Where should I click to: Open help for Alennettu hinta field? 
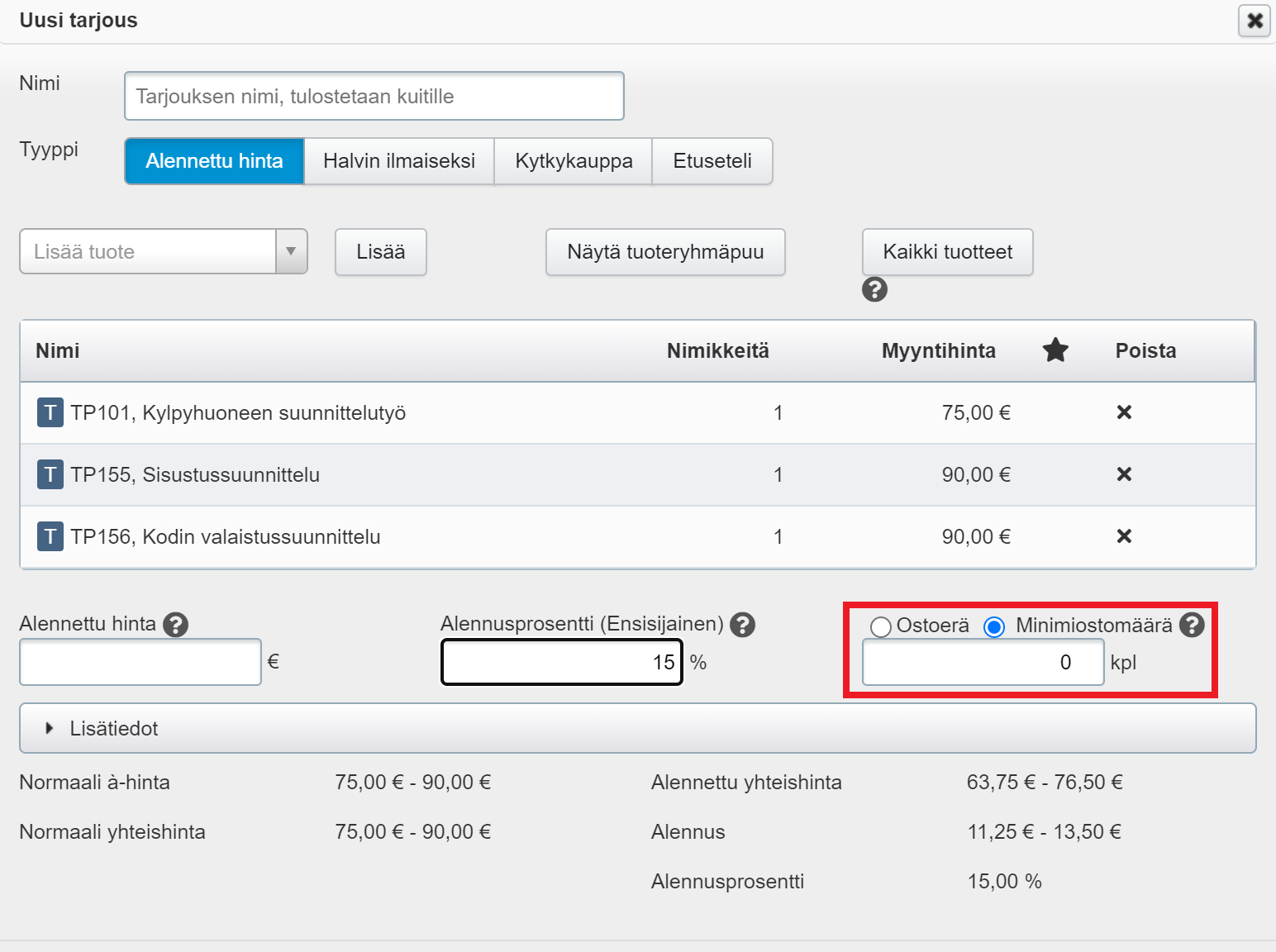(x=175, y=625)
